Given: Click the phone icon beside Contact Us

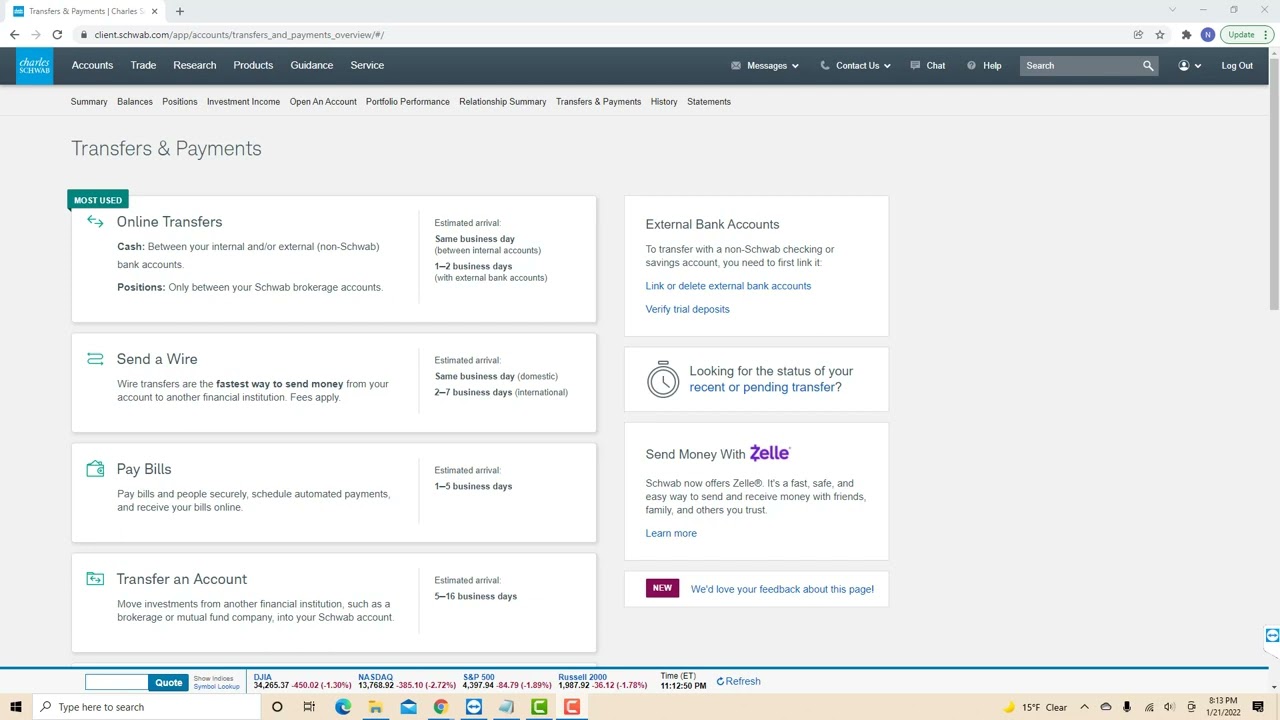Looking at the screenshot, I should coord(825,66).
